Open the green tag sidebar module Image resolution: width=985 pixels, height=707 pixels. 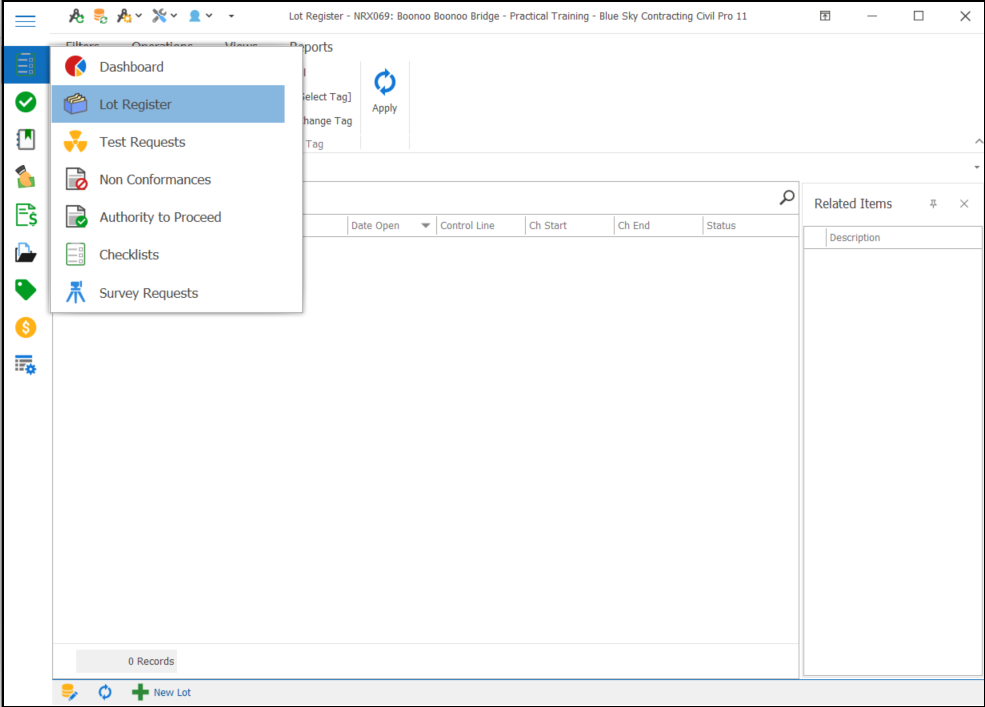pyautogui.click(x=26, y=290)
